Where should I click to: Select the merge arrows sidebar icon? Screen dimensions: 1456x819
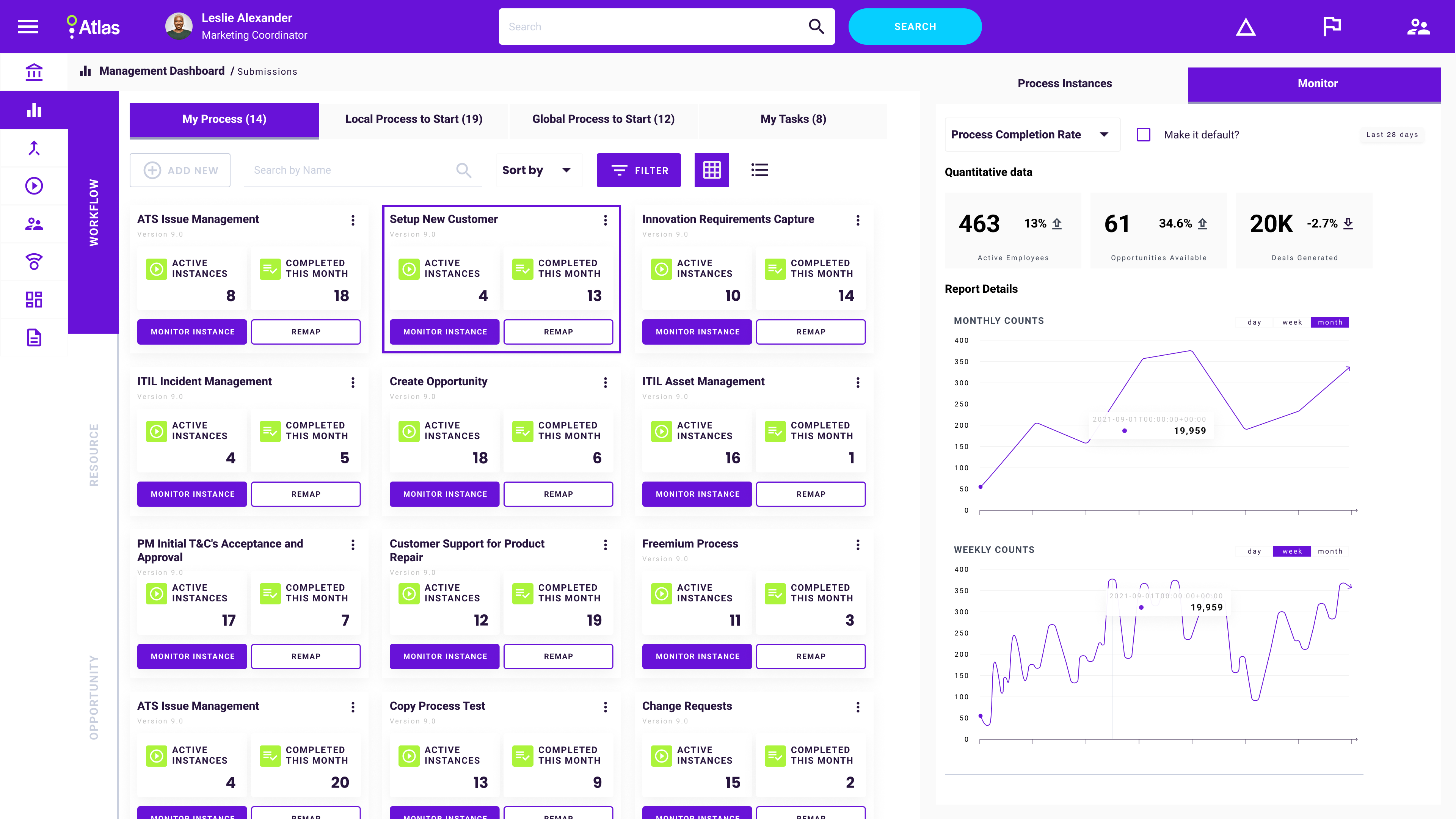click(34, 148)
